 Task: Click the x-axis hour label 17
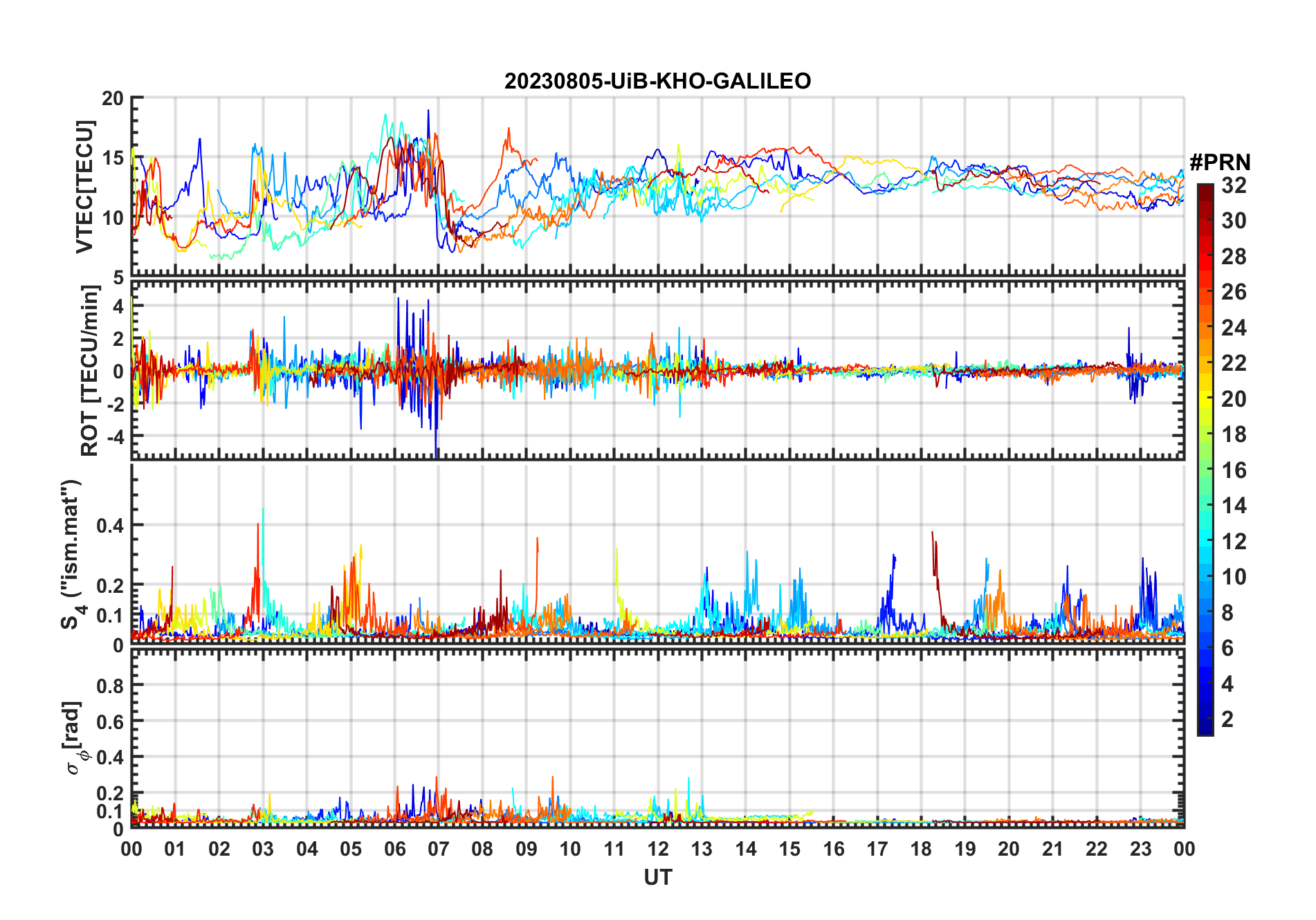(x=877, y=849)
